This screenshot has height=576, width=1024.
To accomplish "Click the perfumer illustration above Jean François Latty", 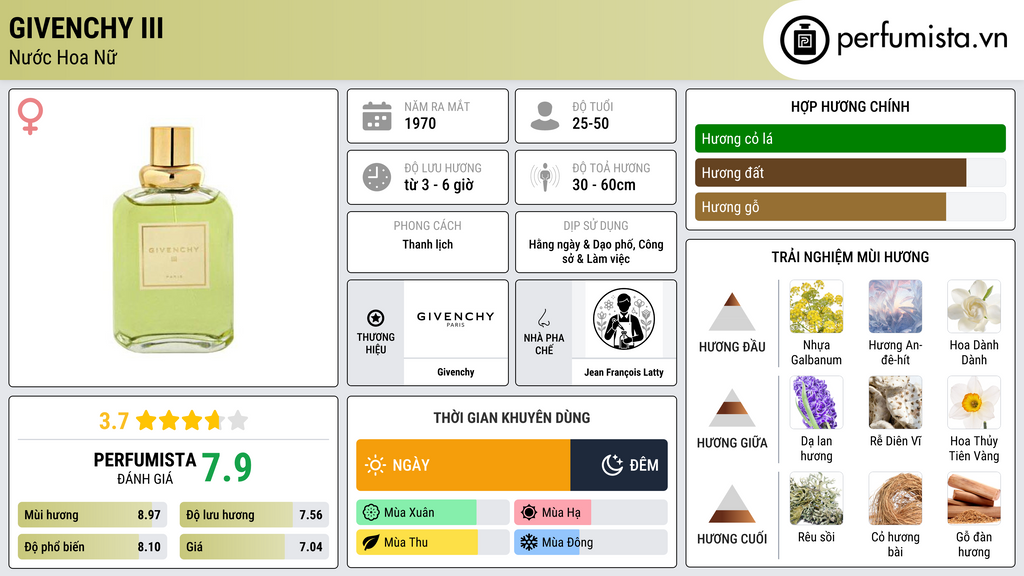I will point(624,319).
